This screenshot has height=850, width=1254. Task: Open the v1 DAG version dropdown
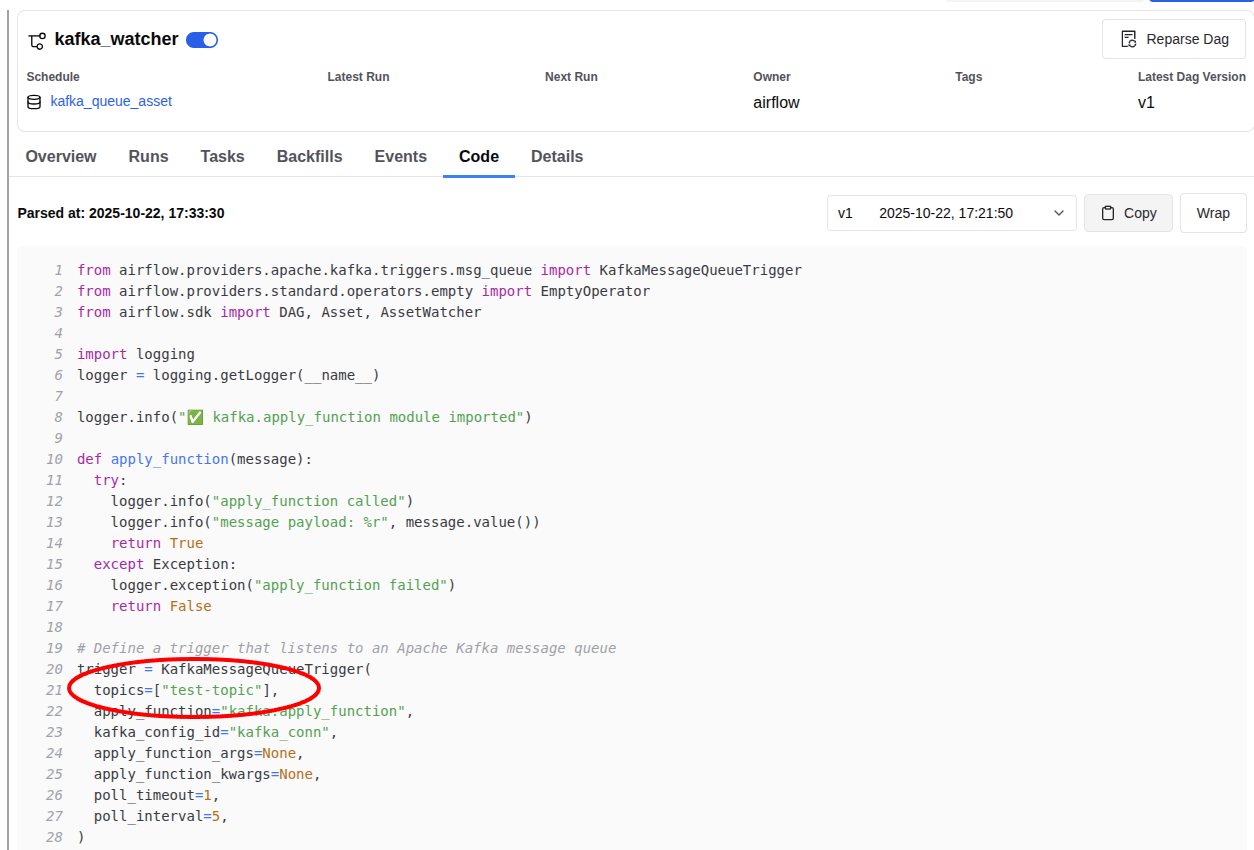[951, 213]
